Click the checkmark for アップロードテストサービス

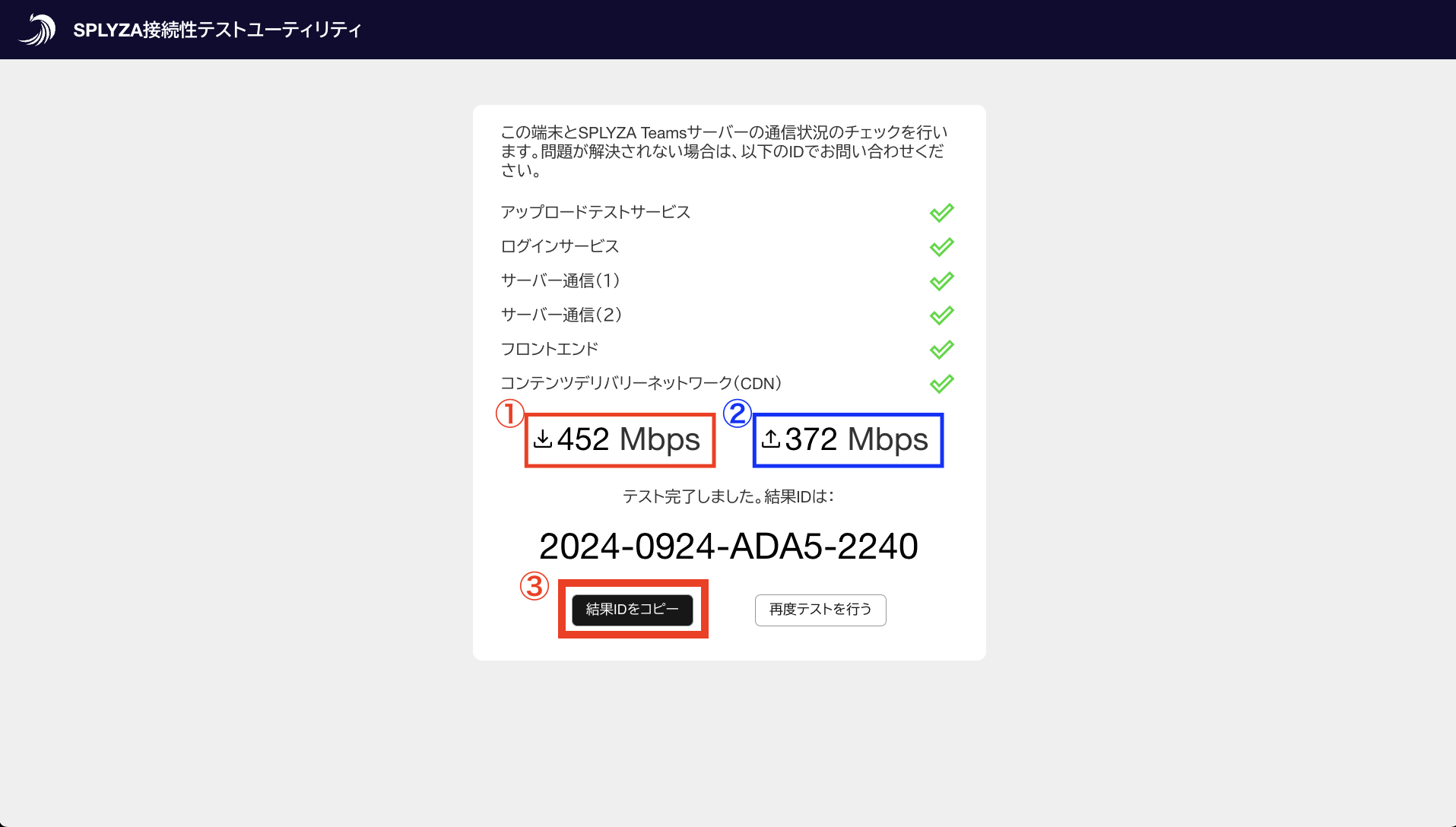941,213
